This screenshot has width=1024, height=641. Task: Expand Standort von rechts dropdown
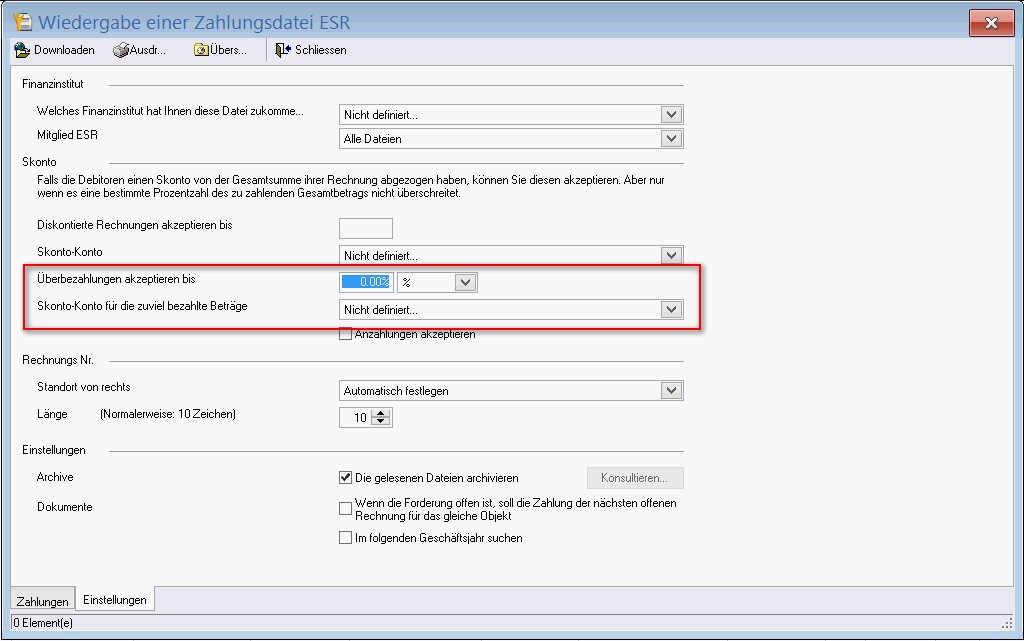pos(672,391)
